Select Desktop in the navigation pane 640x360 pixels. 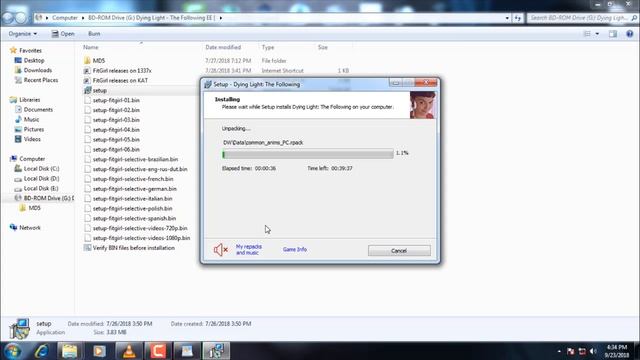33,60
